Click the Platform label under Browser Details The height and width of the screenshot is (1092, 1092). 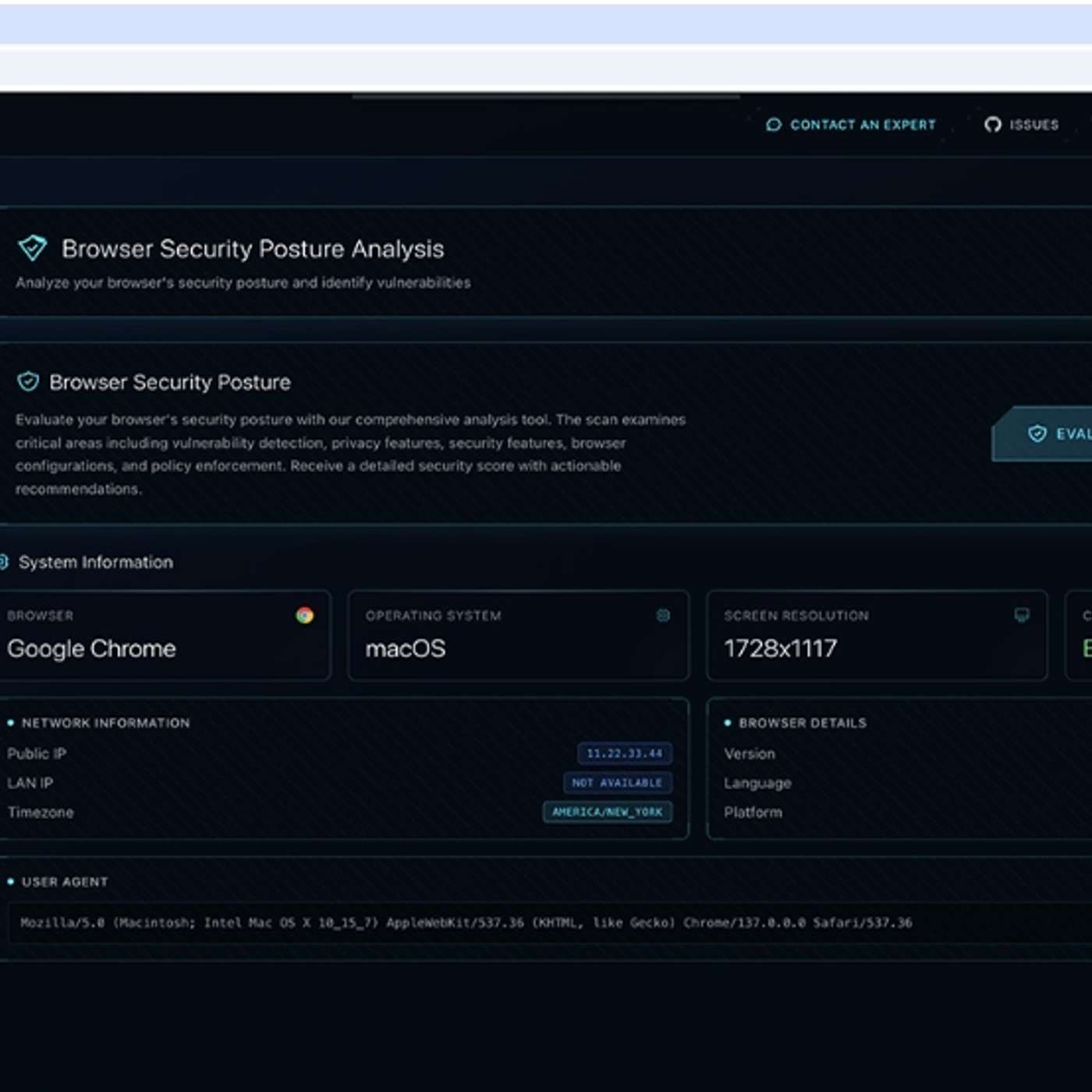coord(753,812)
